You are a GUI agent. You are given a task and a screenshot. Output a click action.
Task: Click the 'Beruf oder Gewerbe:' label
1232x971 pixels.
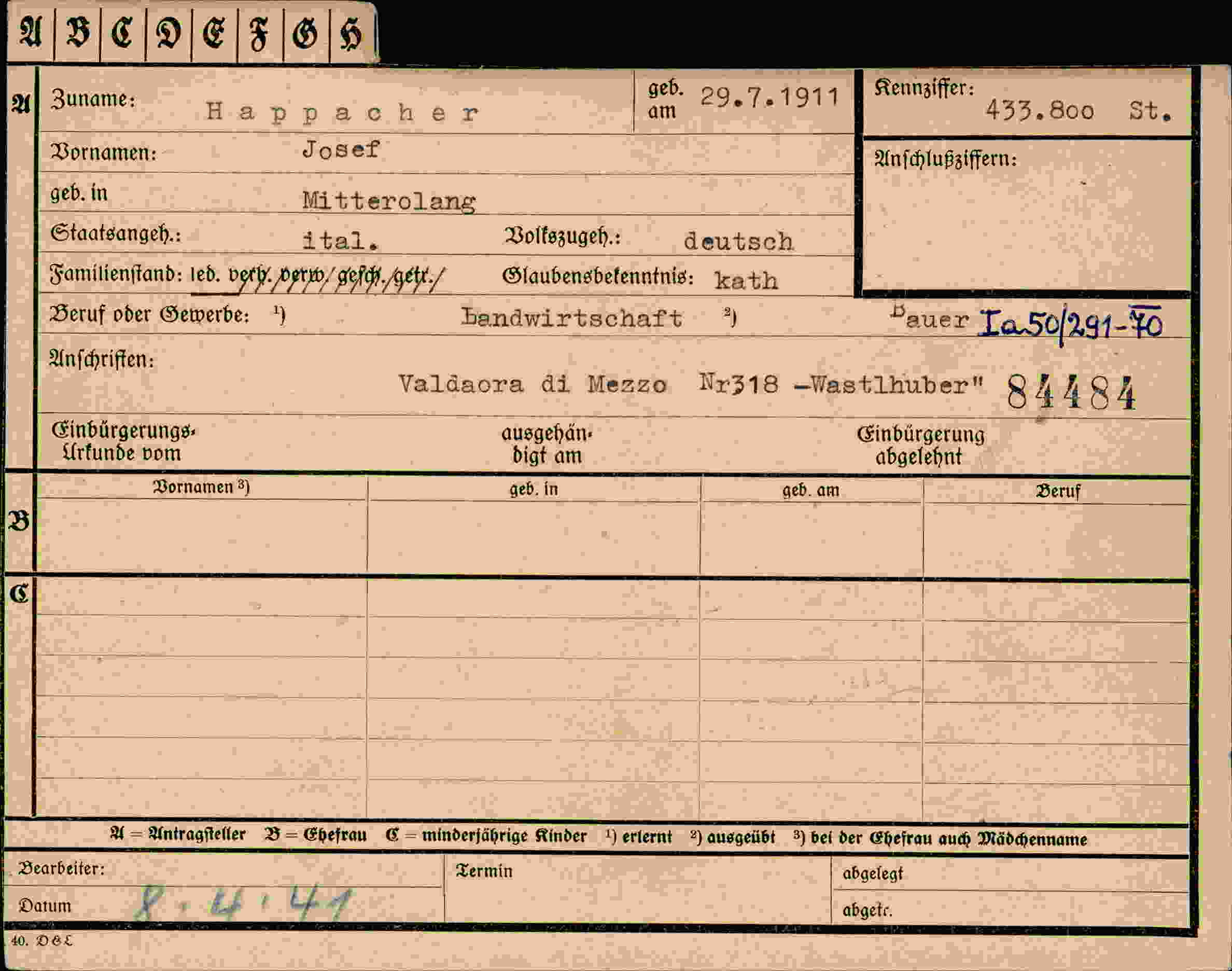coord(149,314)
